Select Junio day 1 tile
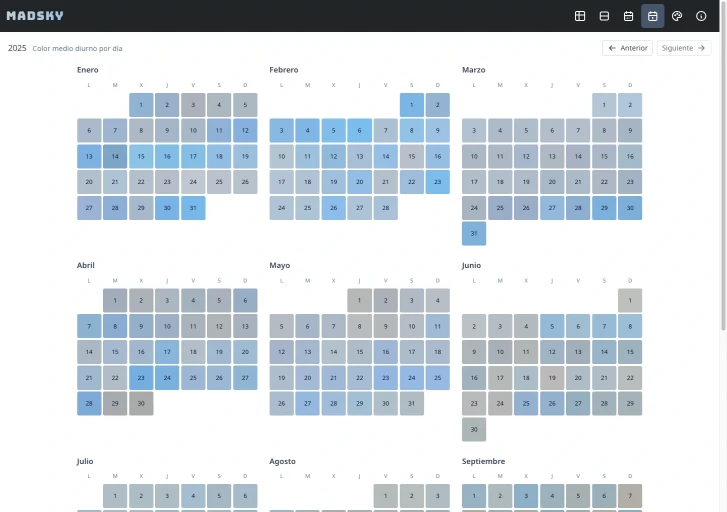 coord(630,301)
